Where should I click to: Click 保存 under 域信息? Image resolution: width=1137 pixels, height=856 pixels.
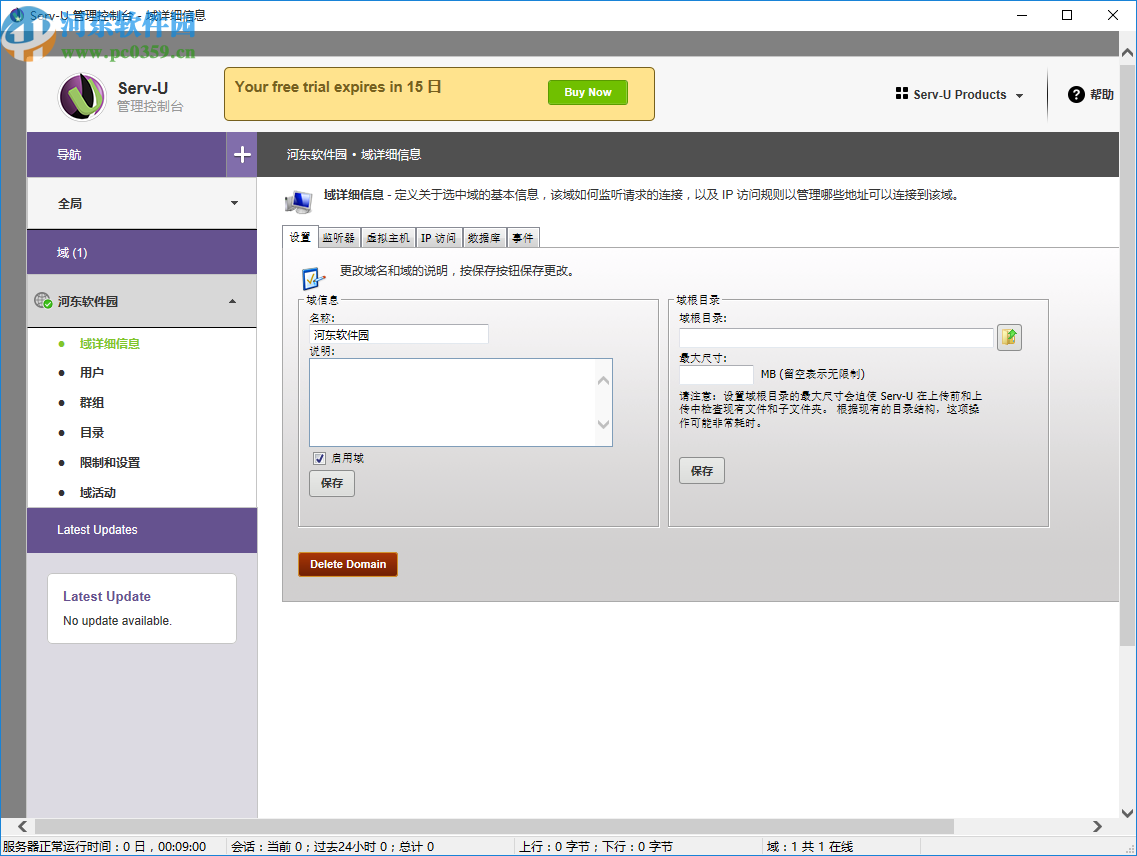click(x=332, y=483)
